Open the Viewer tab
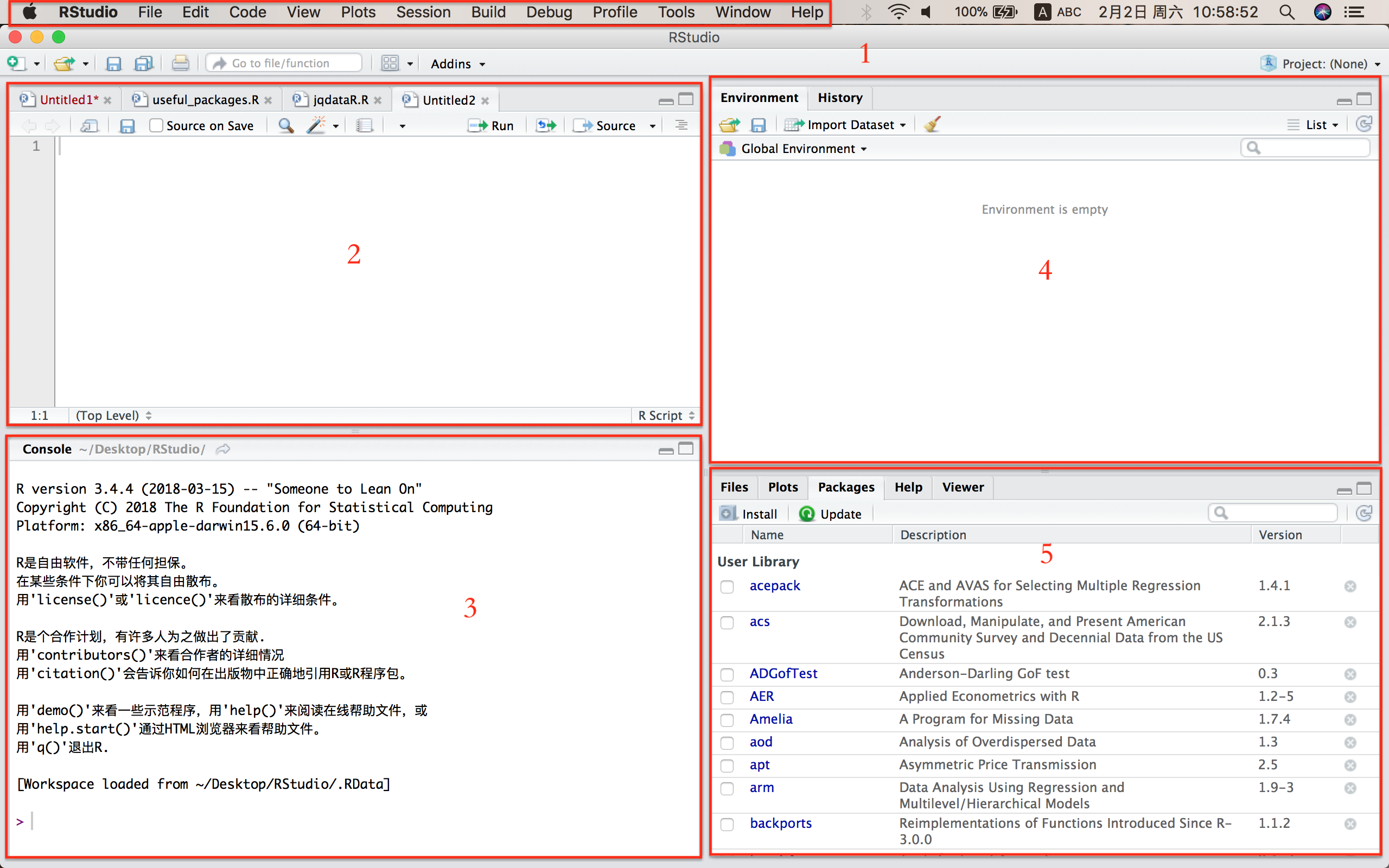Viewport: 1389px width, 868px height. (963, 487)
